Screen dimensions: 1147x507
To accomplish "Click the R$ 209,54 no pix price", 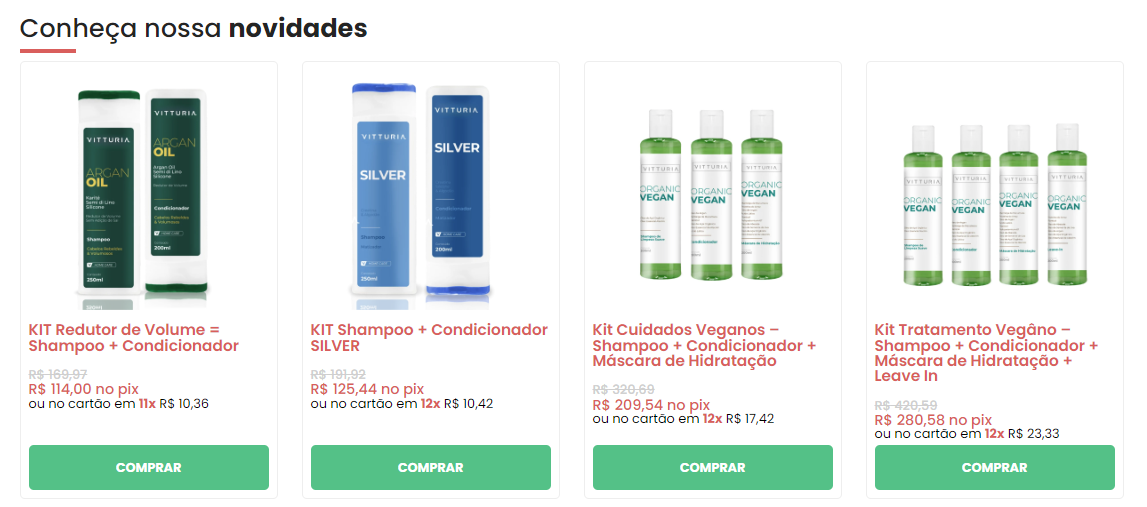I will 651,405.
